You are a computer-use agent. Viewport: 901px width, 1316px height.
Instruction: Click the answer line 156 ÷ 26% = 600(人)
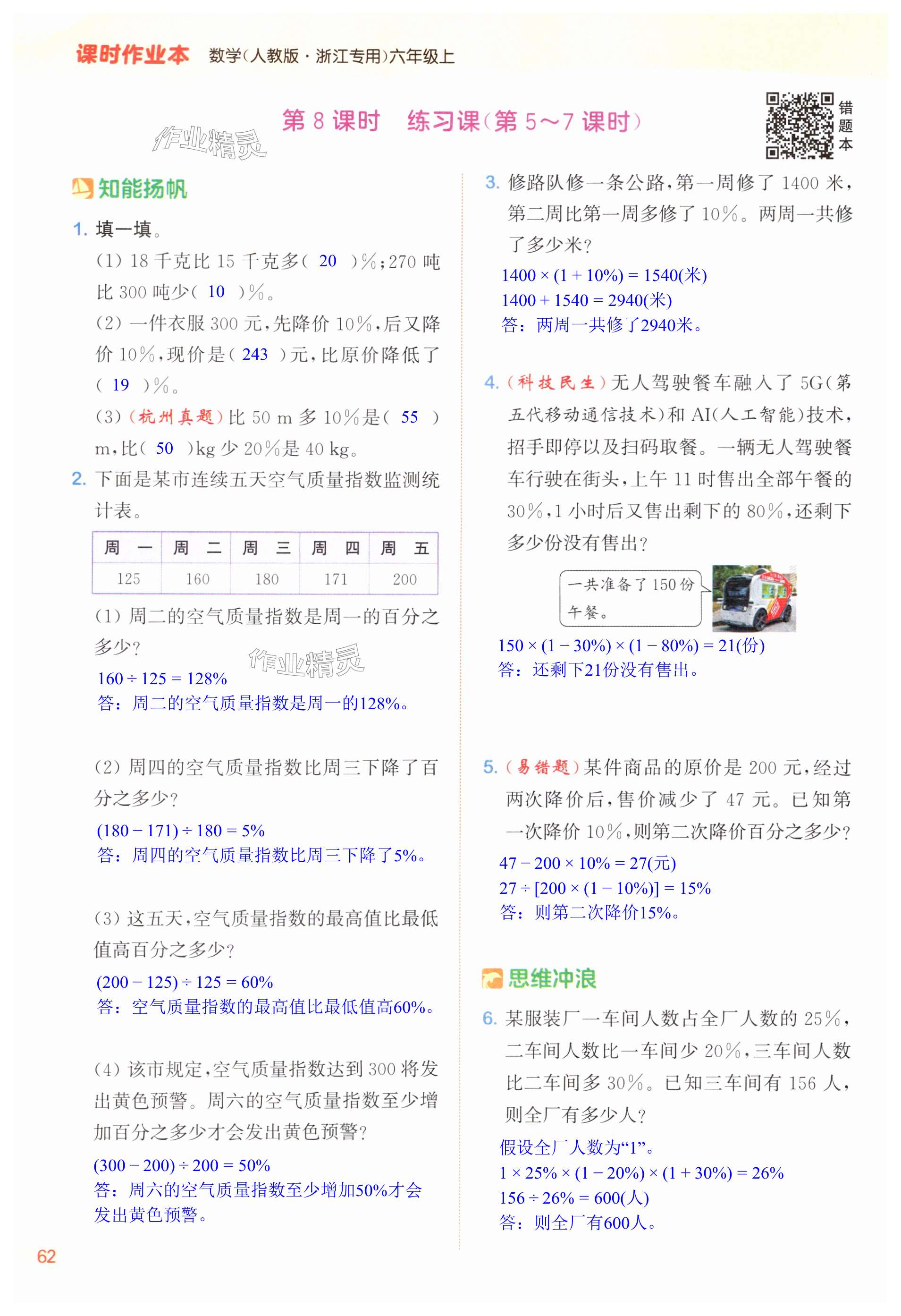[x=573, y=1197]
